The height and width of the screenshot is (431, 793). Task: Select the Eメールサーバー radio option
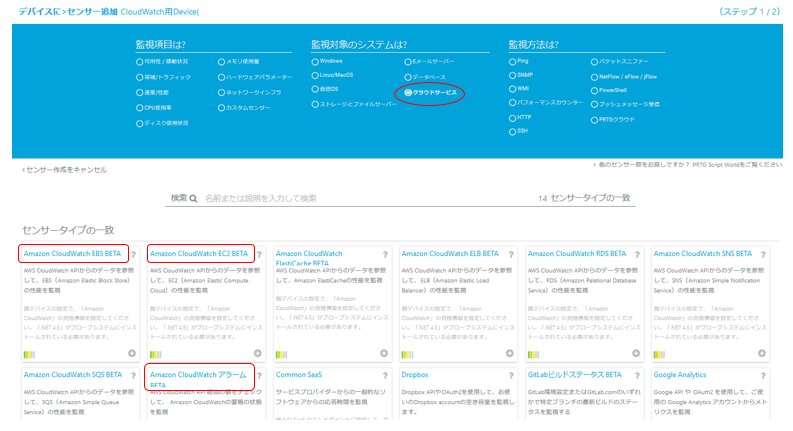pos(408,62)
